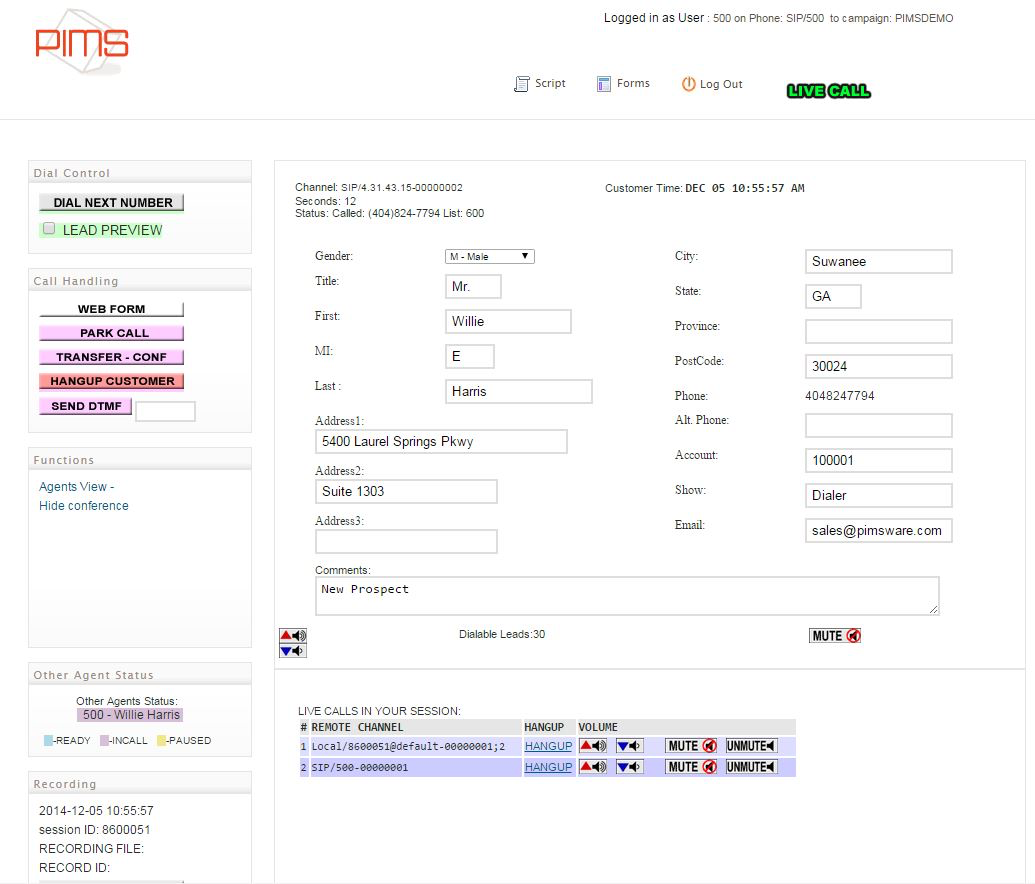This screenshot has height=884, width=1035.
Task: Click inside the Comments text area
Action: click(627, 595)
